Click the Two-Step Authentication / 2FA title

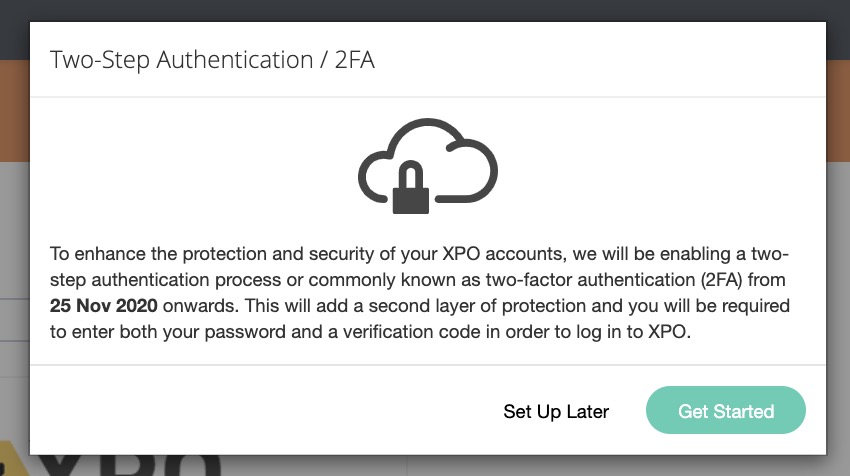[212, 60]
